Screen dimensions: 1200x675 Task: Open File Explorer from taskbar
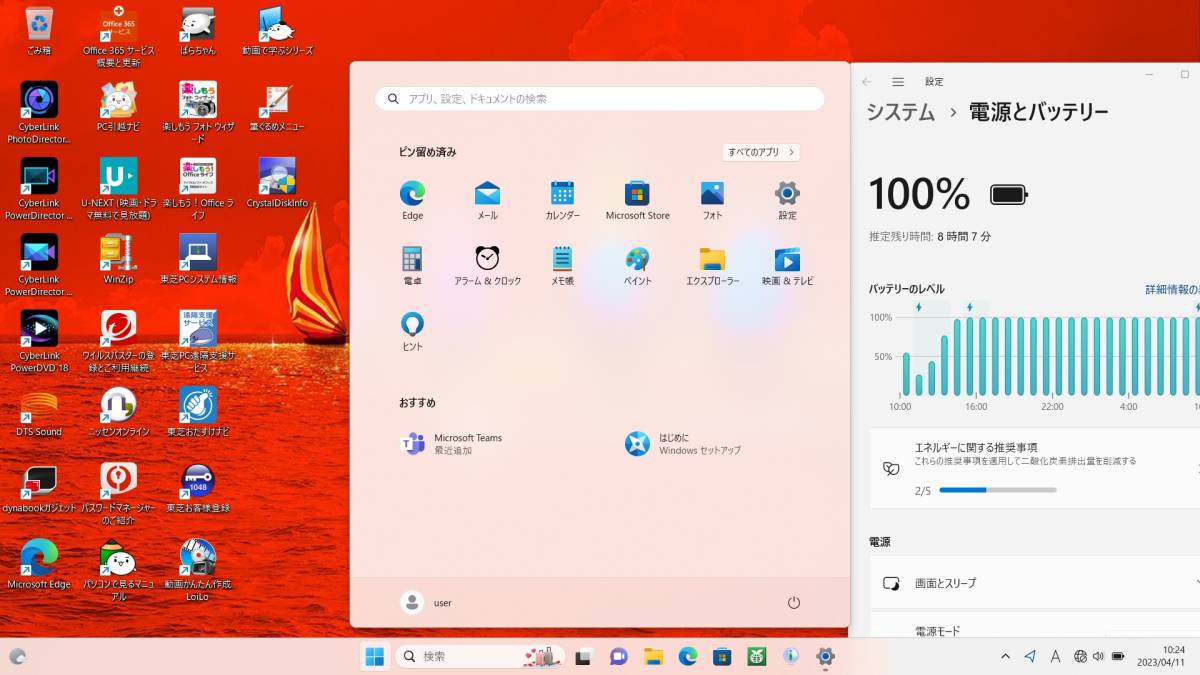click(x=653, y=656)
